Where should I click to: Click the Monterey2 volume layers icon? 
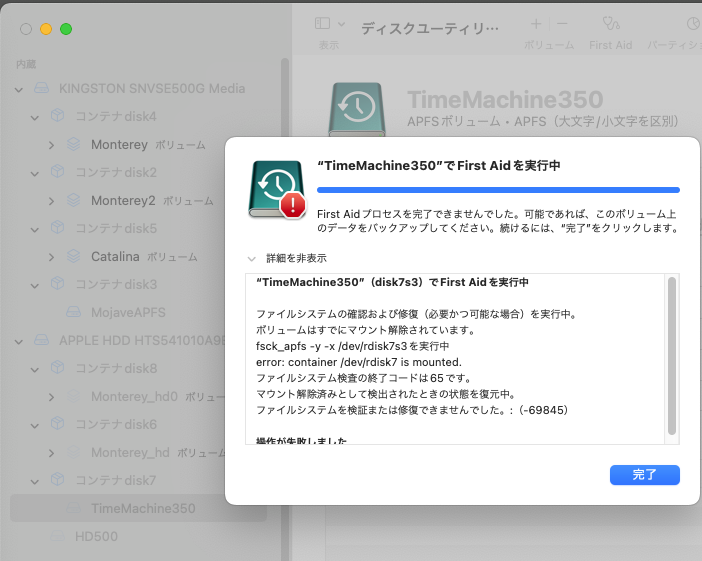point(73,200)
